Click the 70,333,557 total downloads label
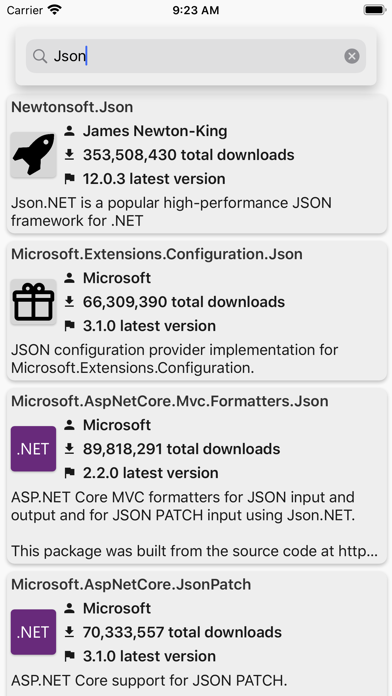The width and height of the screenshot is (392, 696). pos(182,632)
